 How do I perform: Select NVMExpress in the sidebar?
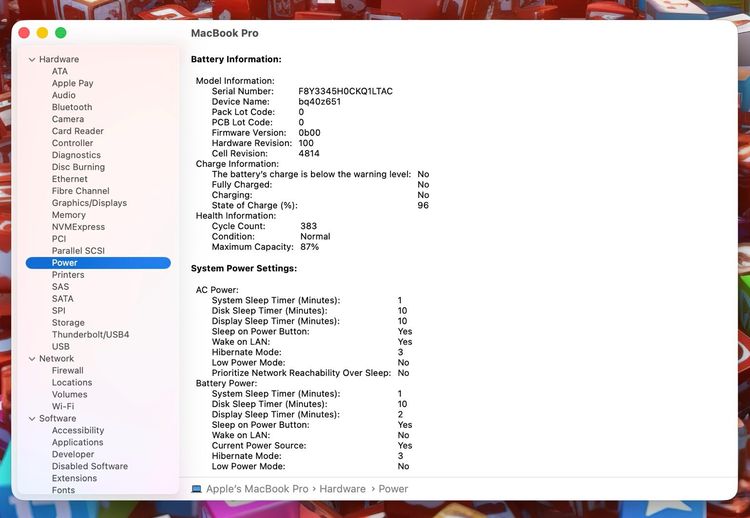pos(78,227)
